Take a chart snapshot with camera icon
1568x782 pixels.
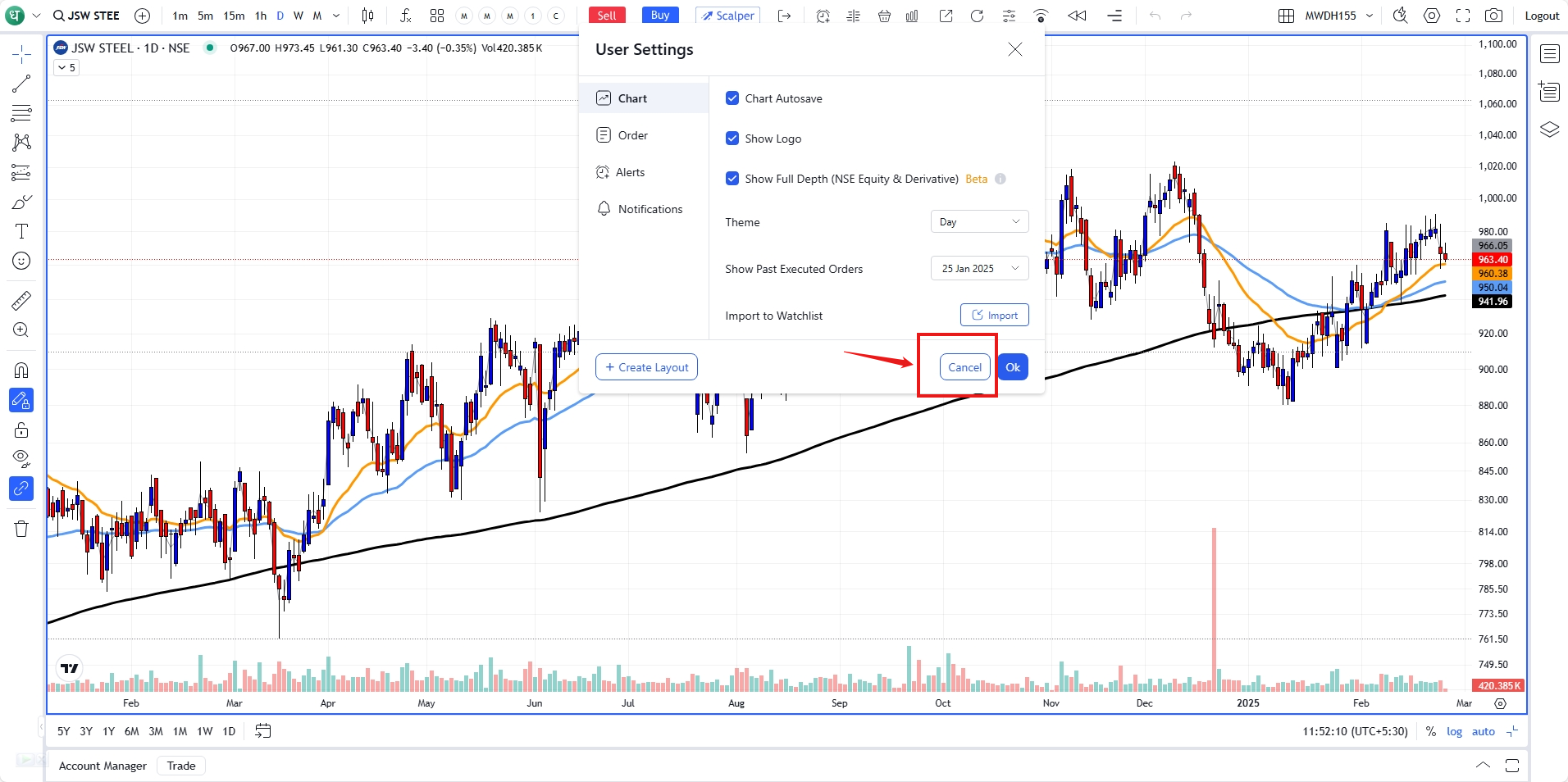[1494, 16]
